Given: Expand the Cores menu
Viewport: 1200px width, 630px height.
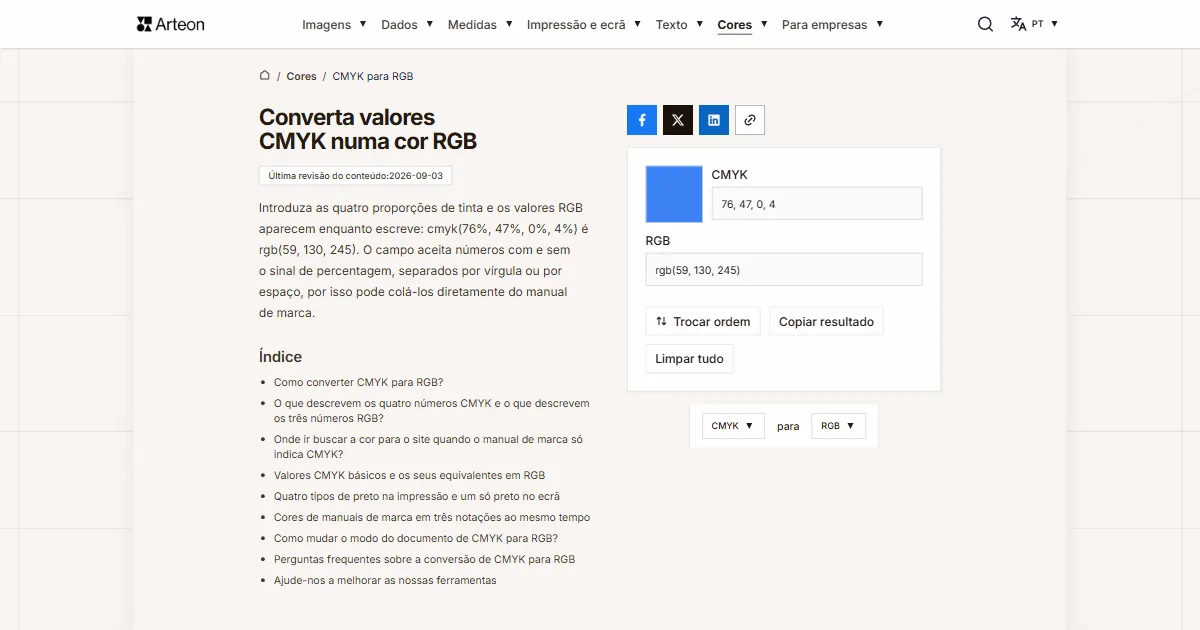Looking at the screenshot, I should pyautogui.click(x=743, y=24).
